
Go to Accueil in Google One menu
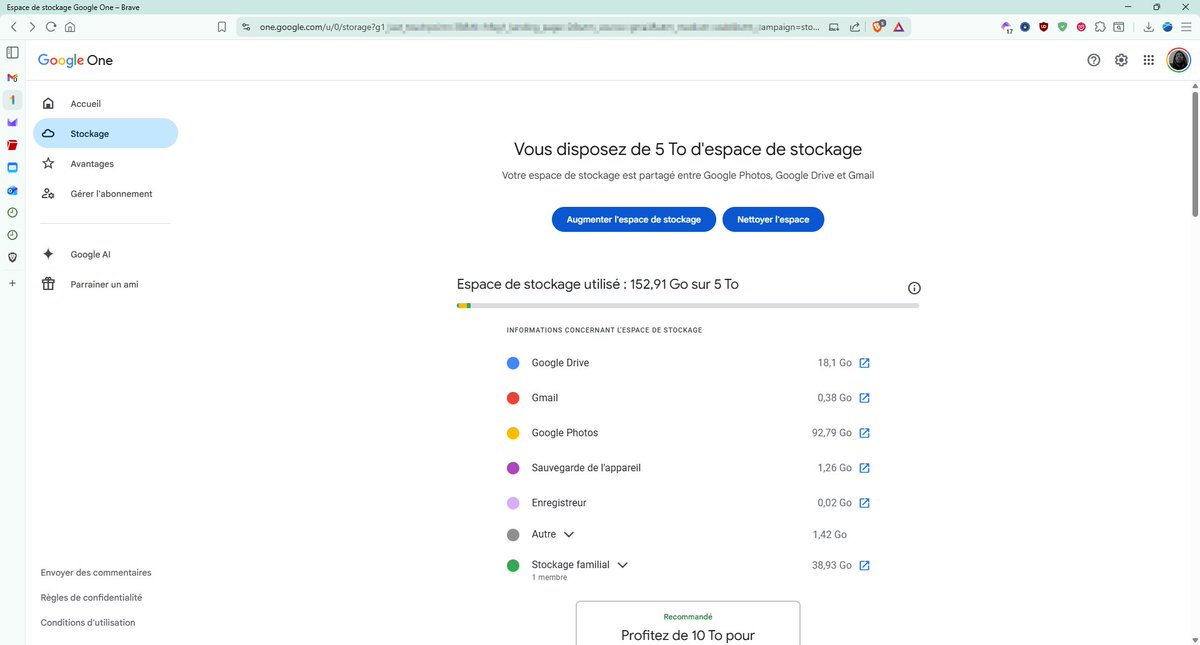(x=105, y=104)
